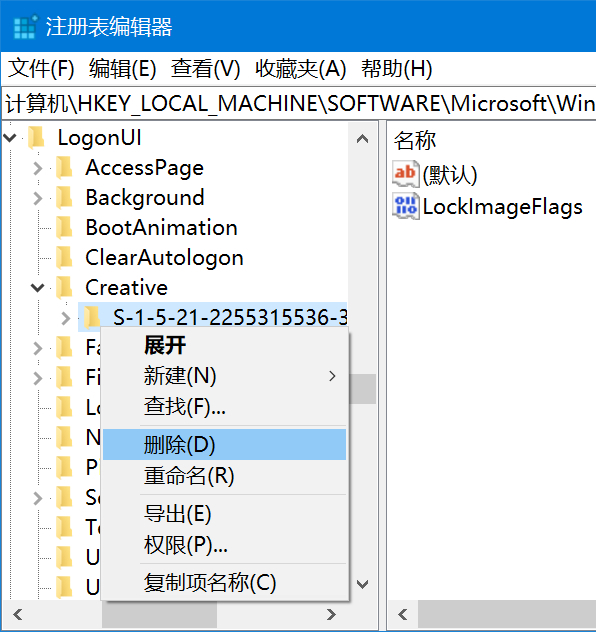This screenshot has width=596, height=632.
Task: Select the Creative key name
Action: (x=127, y=288)
